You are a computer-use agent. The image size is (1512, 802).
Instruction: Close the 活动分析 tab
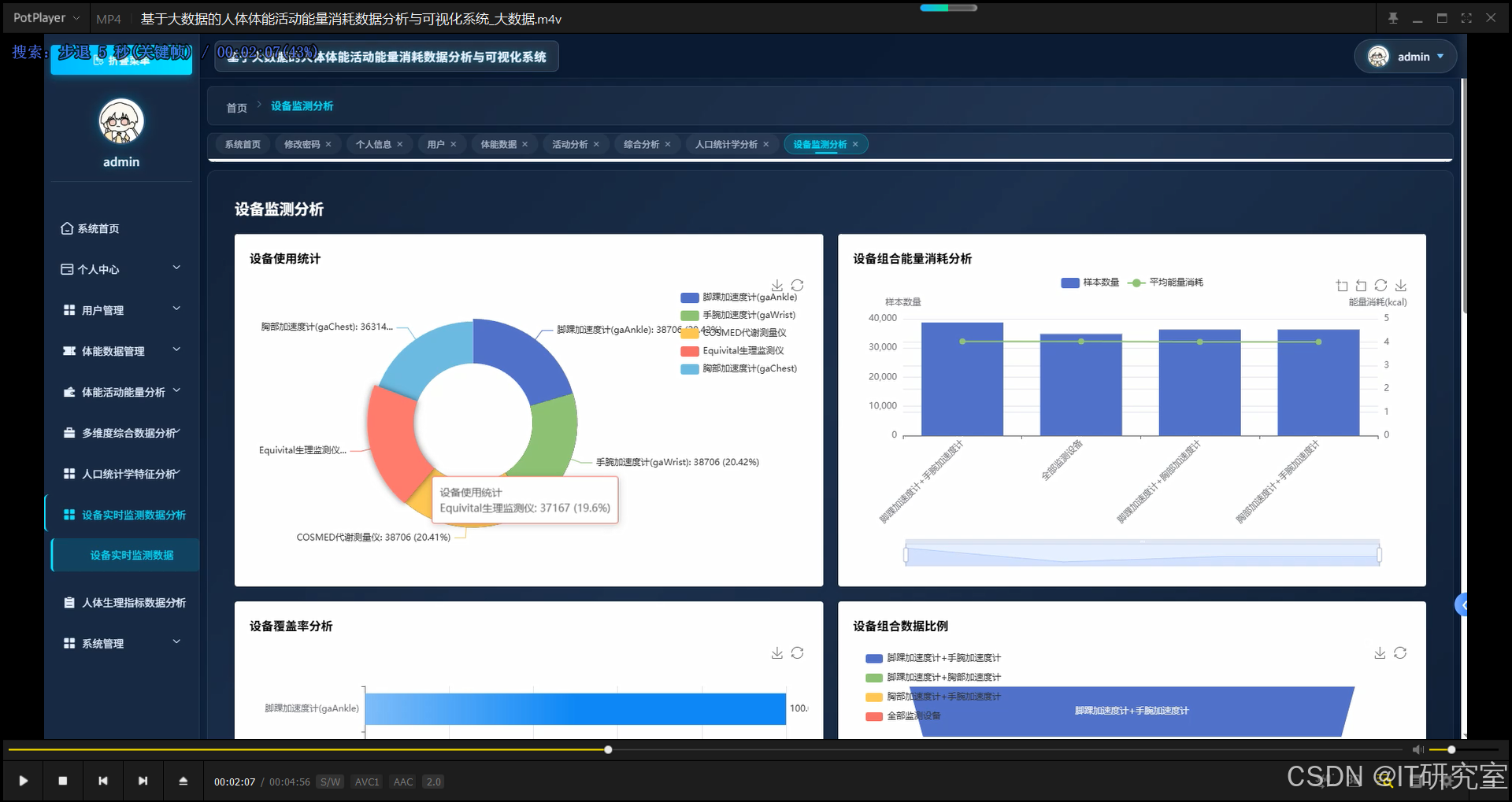click(596, 144)
